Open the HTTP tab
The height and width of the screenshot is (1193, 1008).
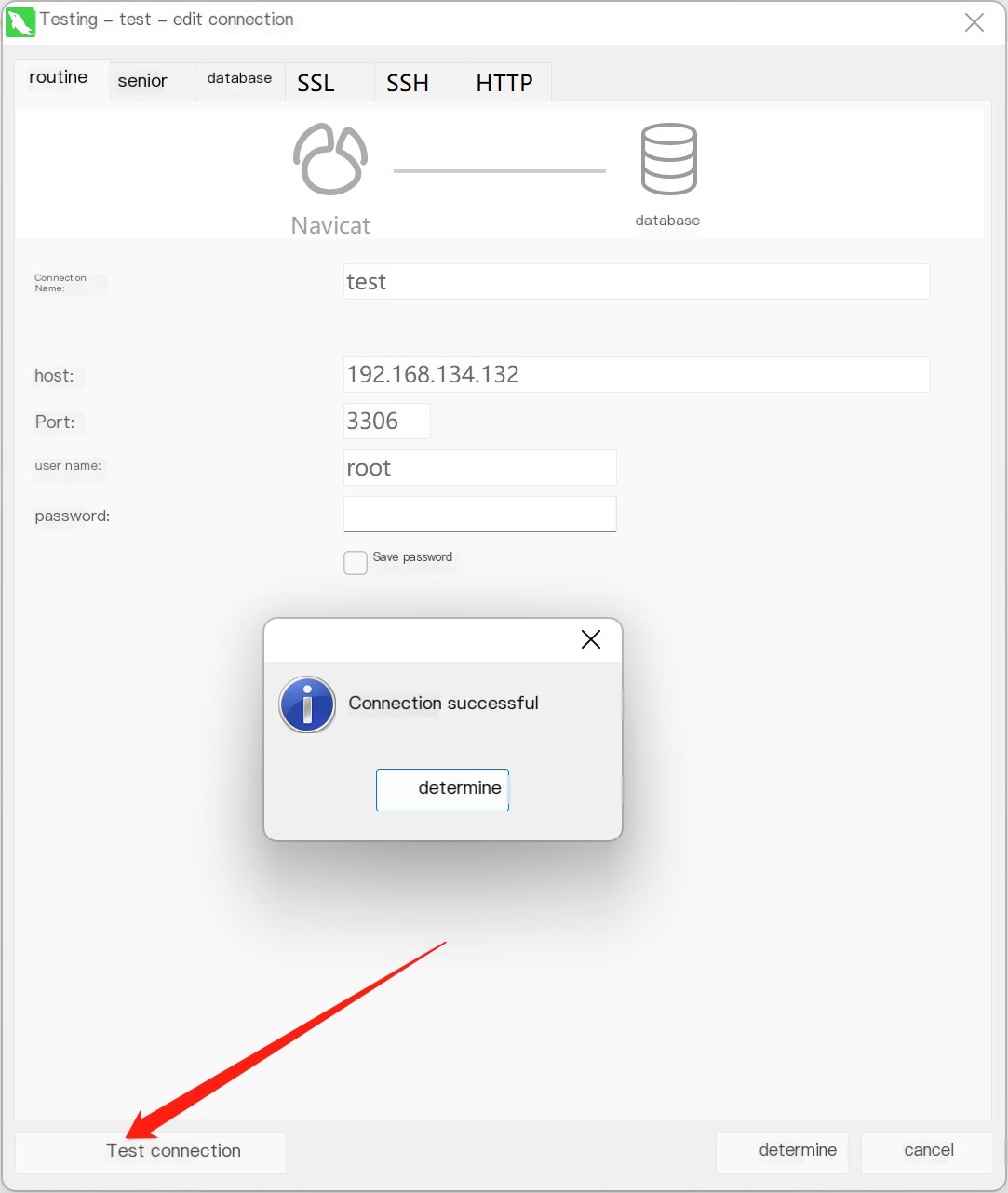[507, 81]
